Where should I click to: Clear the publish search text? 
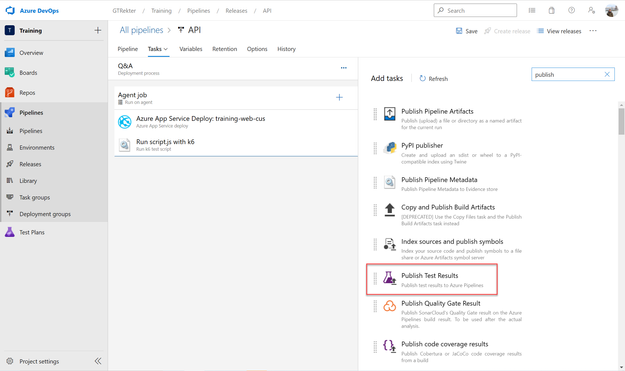pos(607,75)
